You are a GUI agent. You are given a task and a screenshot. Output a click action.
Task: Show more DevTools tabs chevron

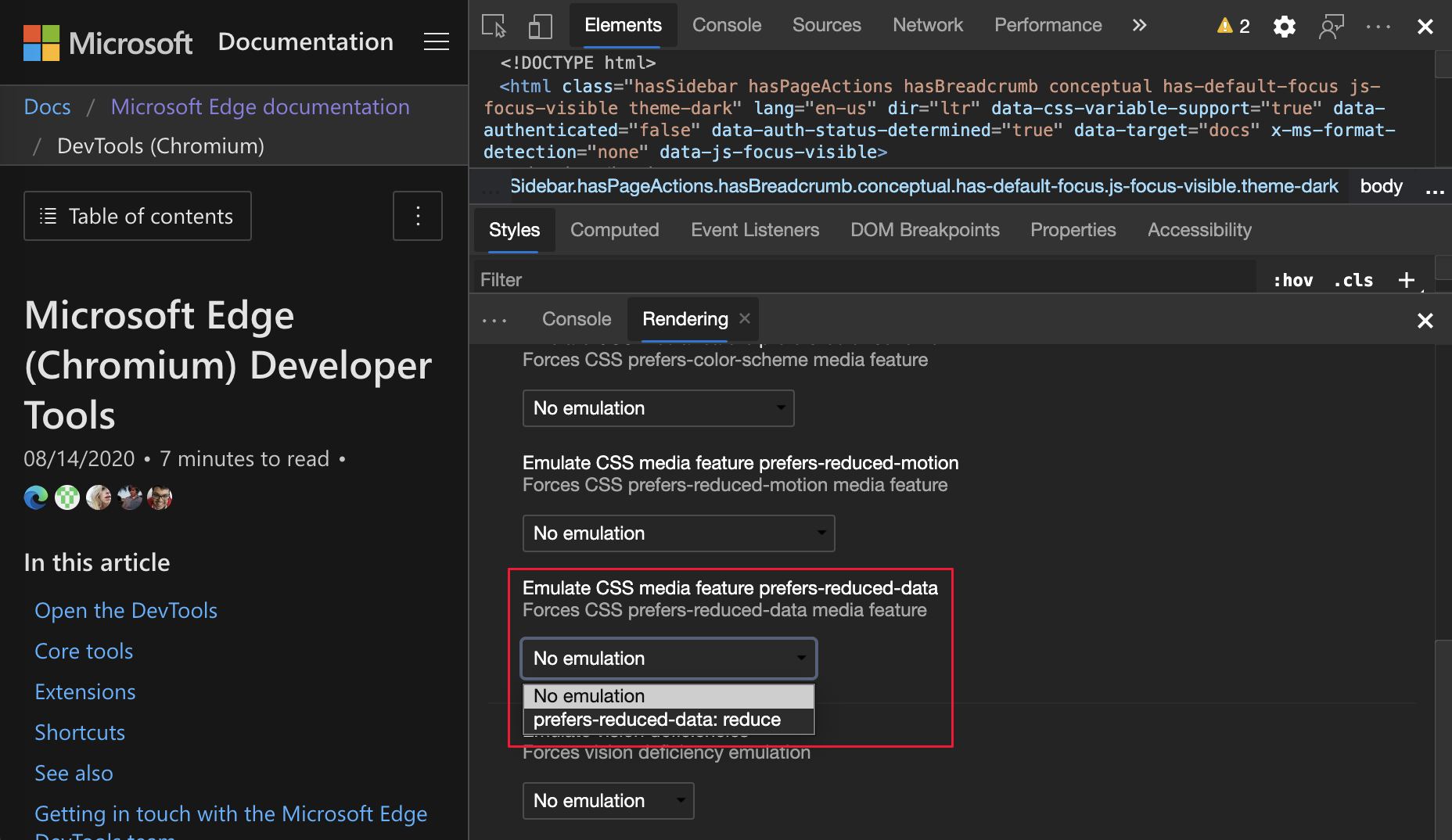pyautogui.click(x=1139, y=25)
